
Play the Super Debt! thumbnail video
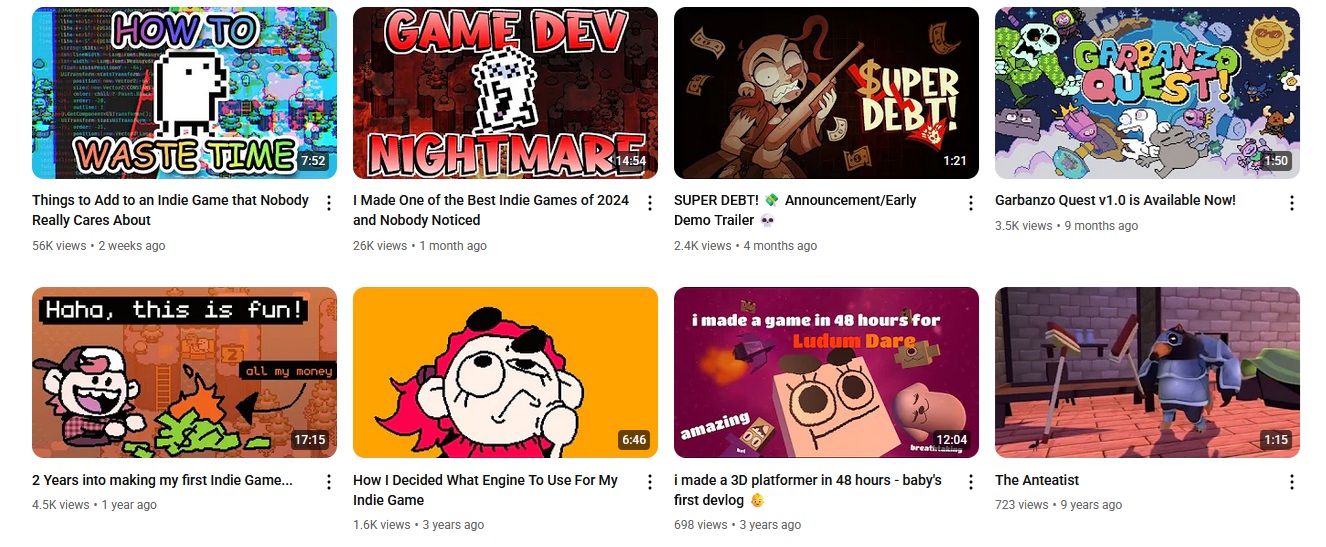click(x=826, y=93)
